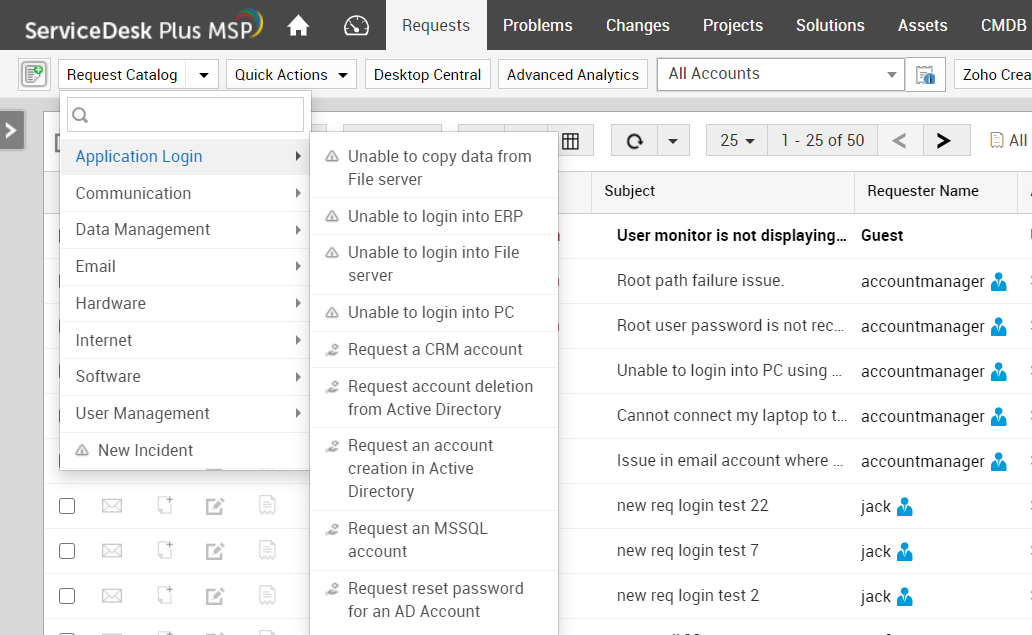
Task: Open the All Accounts dropdown
Action: 780,74
